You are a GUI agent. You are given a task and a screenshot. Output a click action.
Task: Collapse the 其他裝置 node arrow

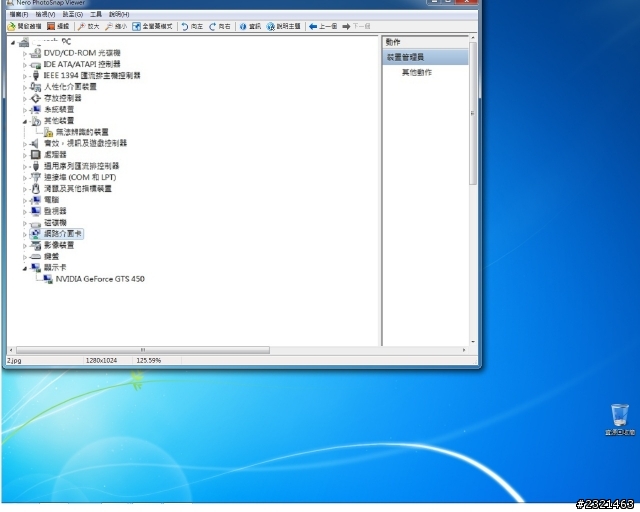(24, 121)
